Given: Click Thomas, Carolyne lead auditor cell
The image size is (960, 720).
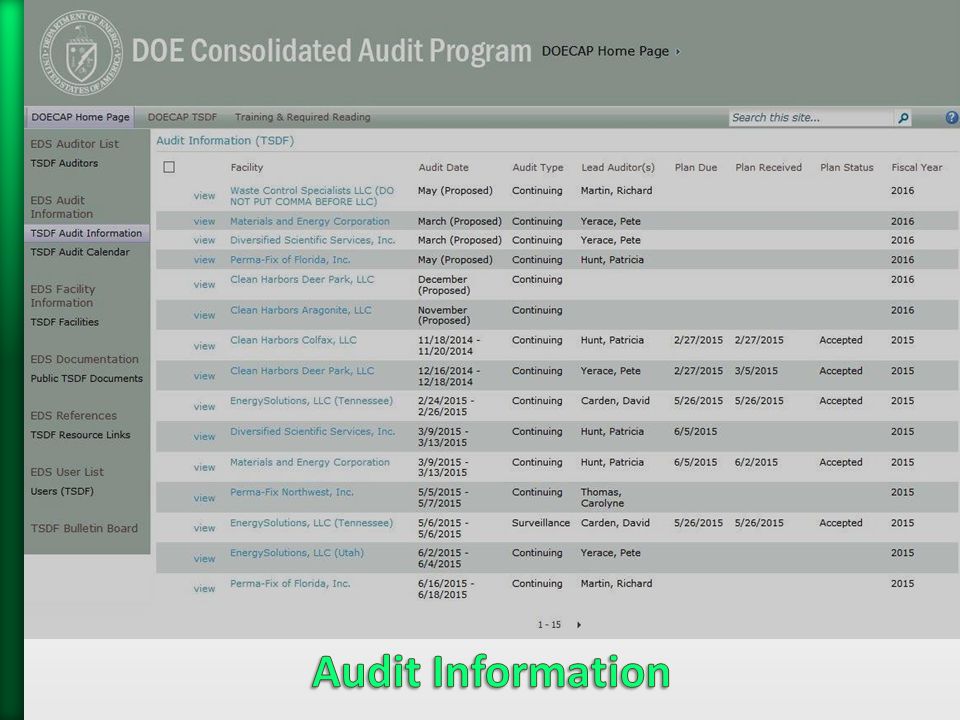Looking at the screenshot, I should (602, 497).
